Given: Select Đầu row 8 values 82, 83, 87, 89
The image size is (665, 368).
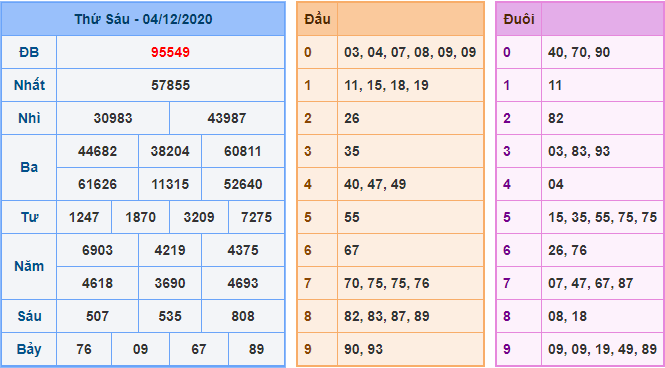Looking at the screenshot, I should 387,316.
